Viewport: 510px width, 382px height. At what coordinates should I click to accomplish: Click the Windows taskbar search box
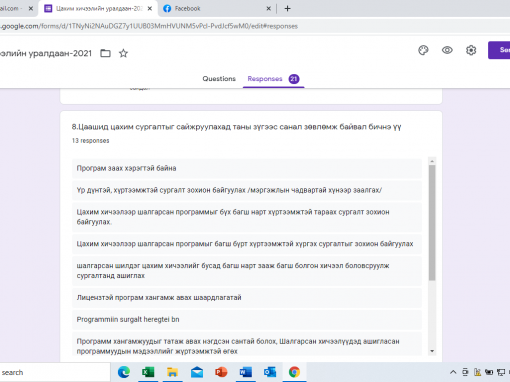coord(55,372)
